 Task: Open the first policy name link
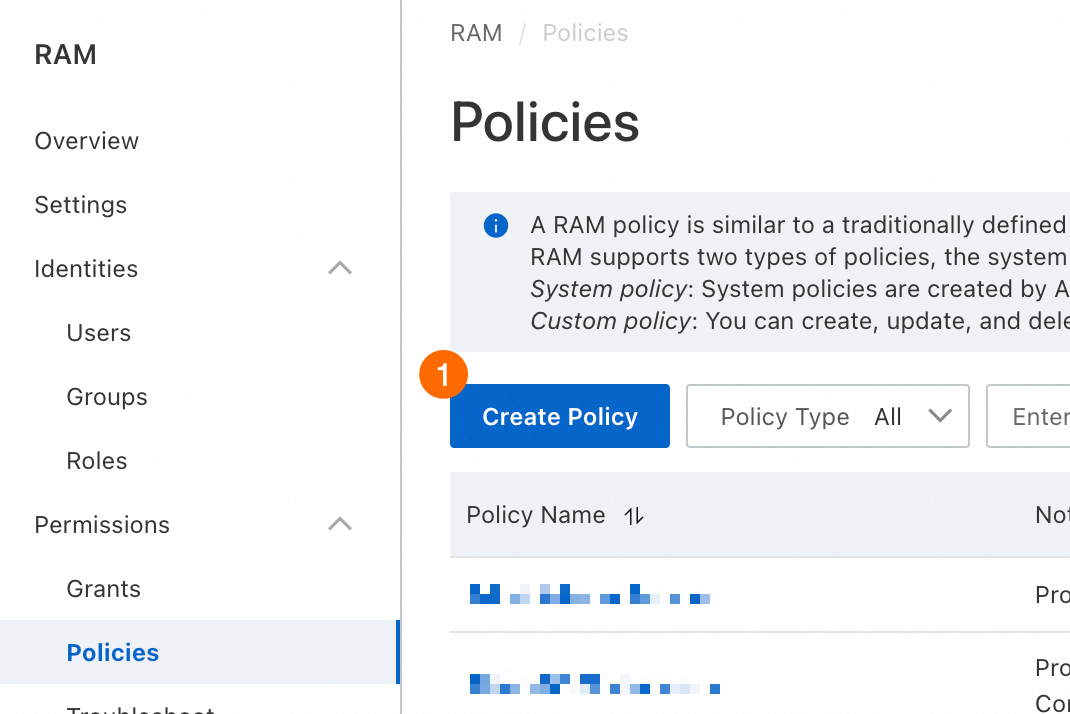coord(590,597)
